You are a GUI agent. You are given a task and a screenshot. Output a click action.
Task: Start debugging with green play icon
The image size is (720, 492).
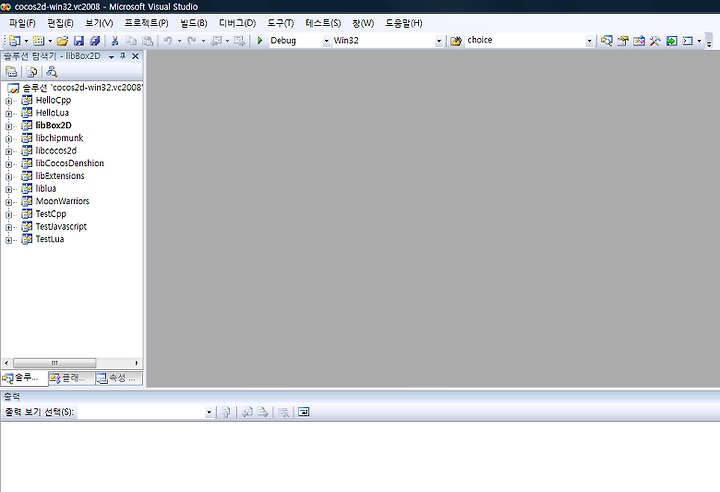tap(259, 41)
